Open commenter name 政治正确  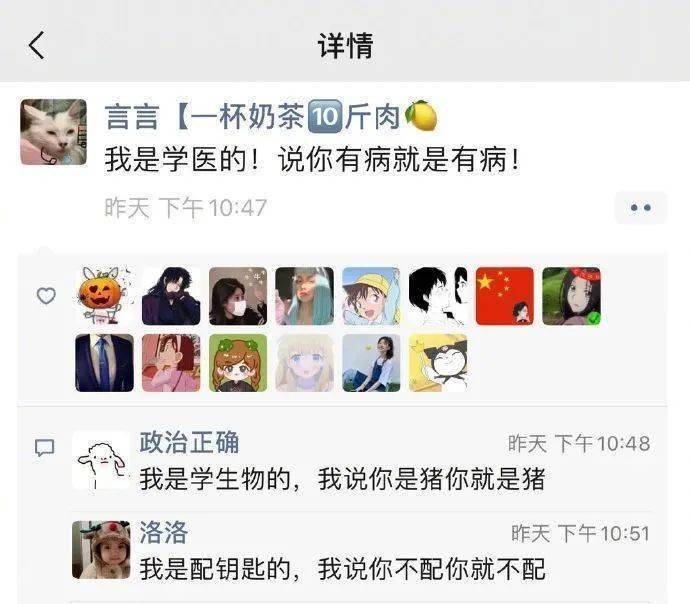(189, 442)
